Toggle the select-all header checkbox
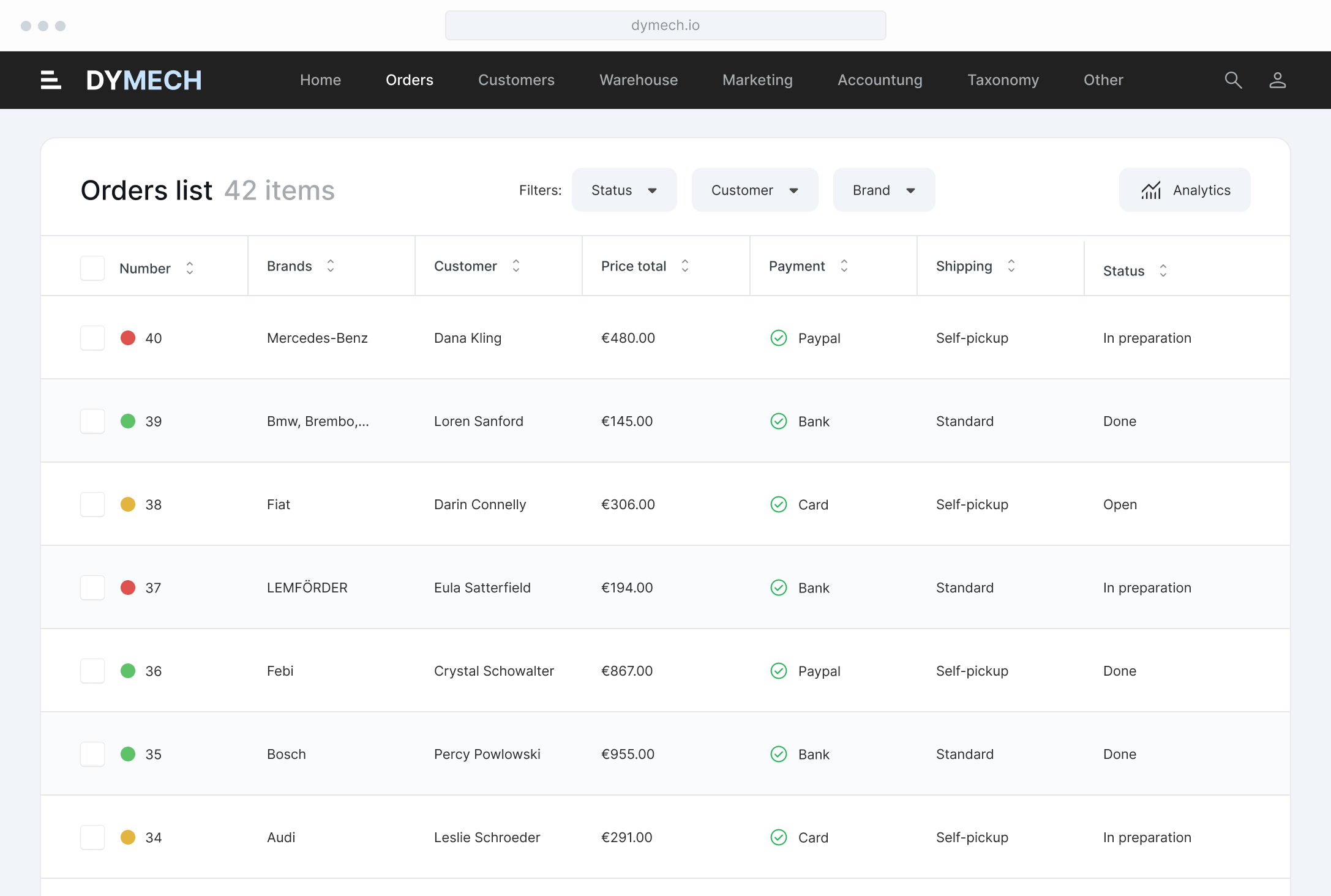This screenshot has width=1331, height=896. [x=92, y=268]
